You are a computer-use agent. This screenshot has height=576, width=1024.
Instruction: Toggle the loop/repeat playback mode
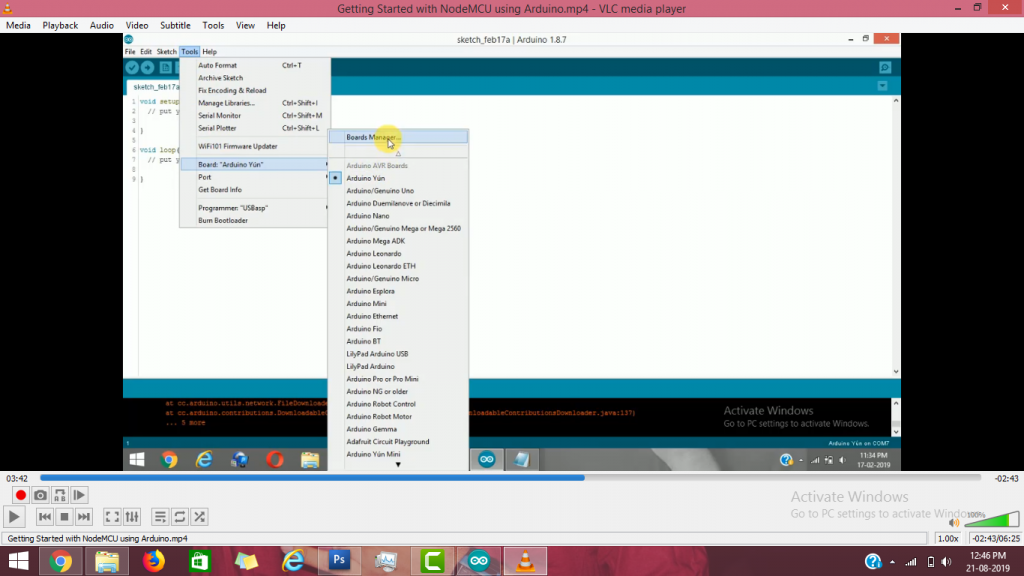tap(180, 517)
